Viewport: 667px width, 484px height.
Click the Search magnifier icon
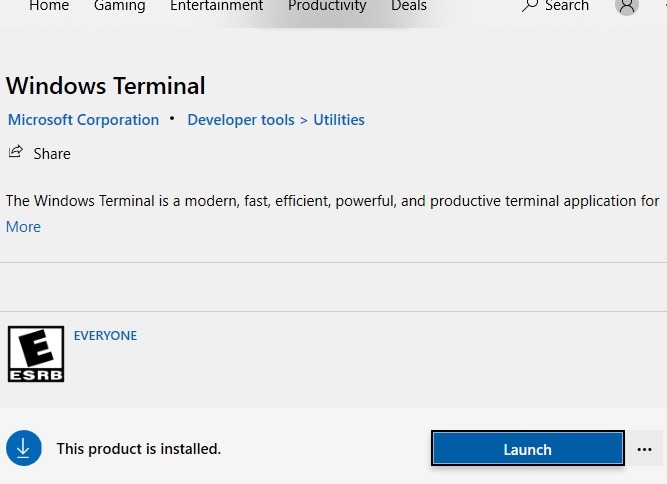click(x=530, y=6)
